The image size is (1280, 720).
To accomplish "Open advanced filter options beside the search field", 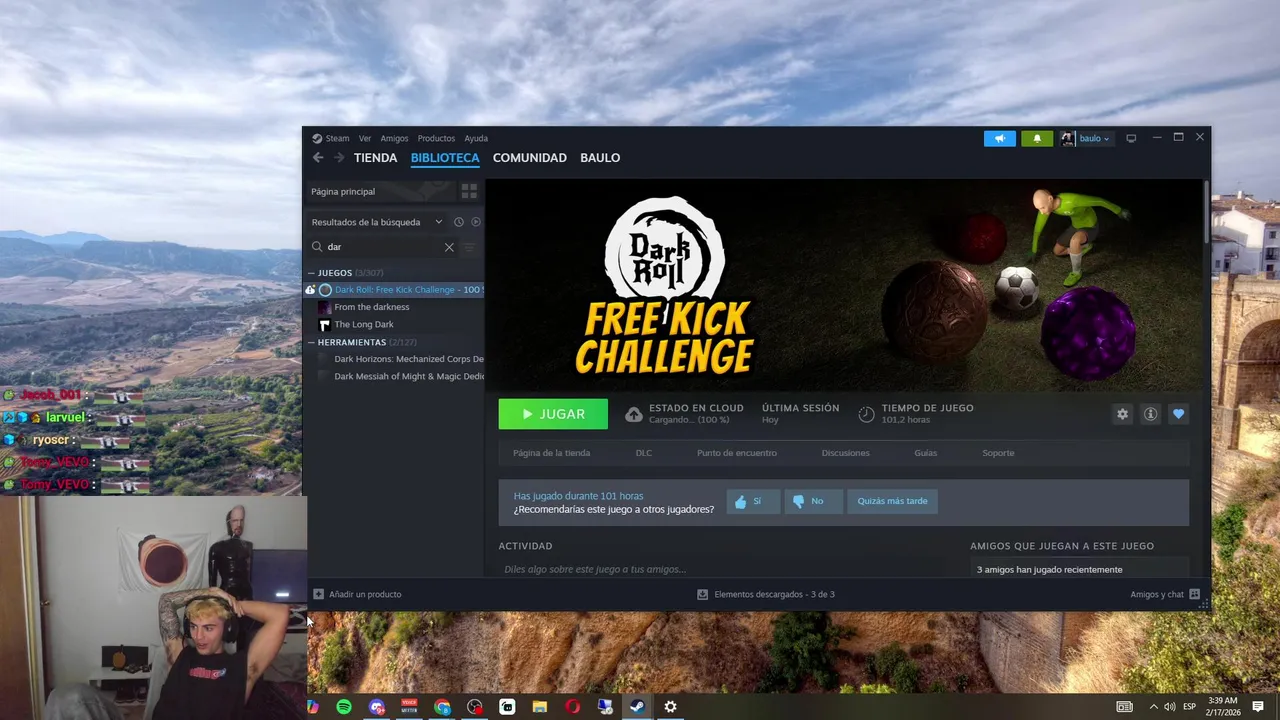I will click(469, 247).
